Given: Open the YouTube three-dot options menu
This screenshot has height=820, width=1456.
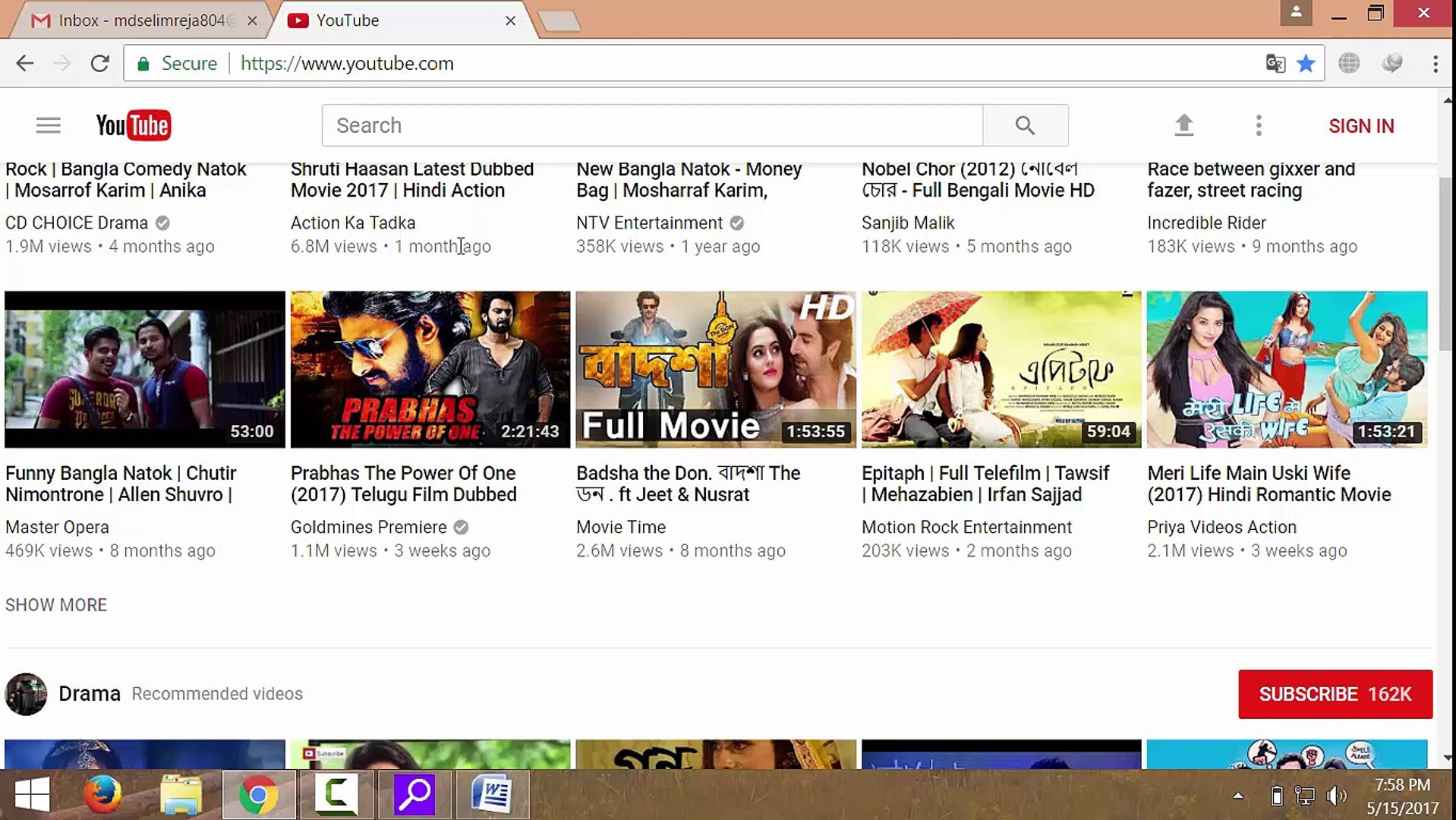Looking at the screenshot, I should pos(1258,125).
